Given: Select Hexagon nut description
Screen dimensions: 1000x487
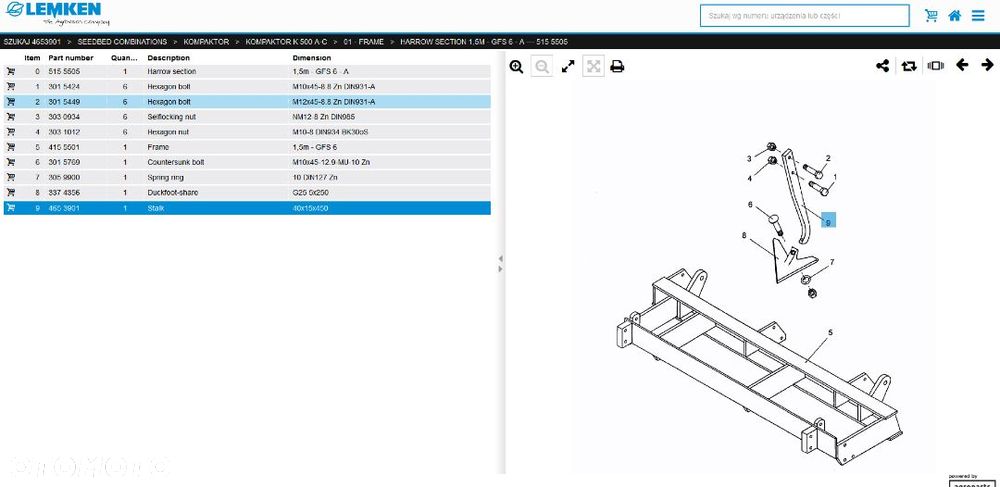Looking at the screenshot, I should pos(168,132).
